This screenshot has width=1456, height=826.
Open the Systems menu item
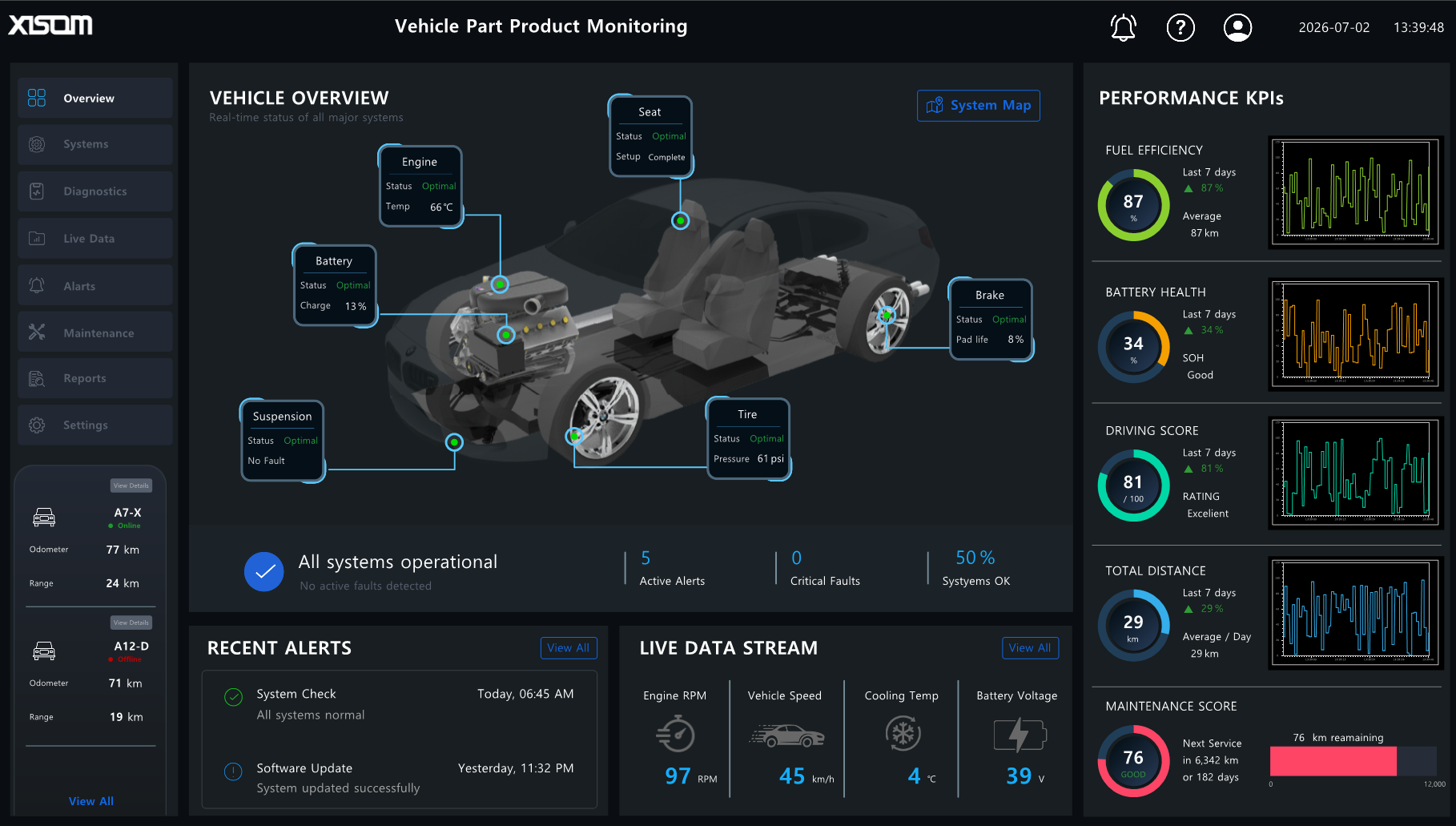click(x=95, y=144)
